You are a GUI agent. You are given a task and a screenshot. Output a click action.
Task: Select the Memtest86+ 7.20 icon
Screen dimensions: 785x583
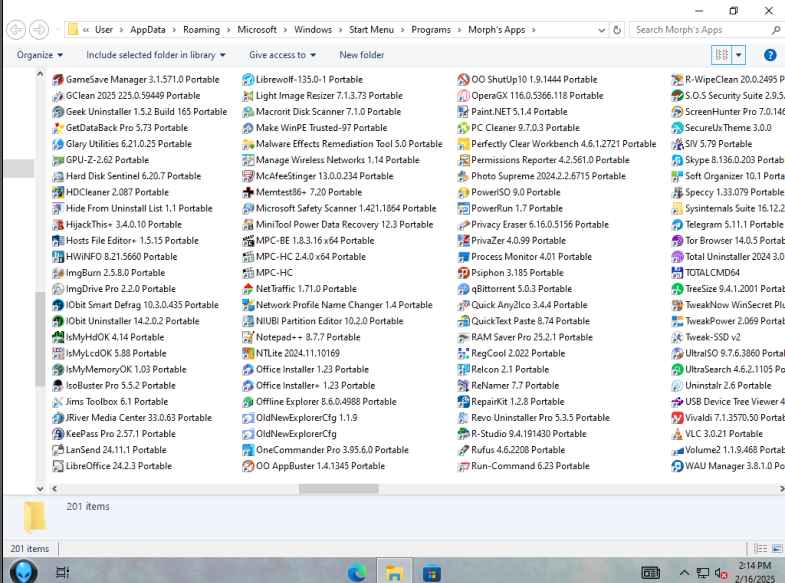pyautogui.click(x=248, y=192)
